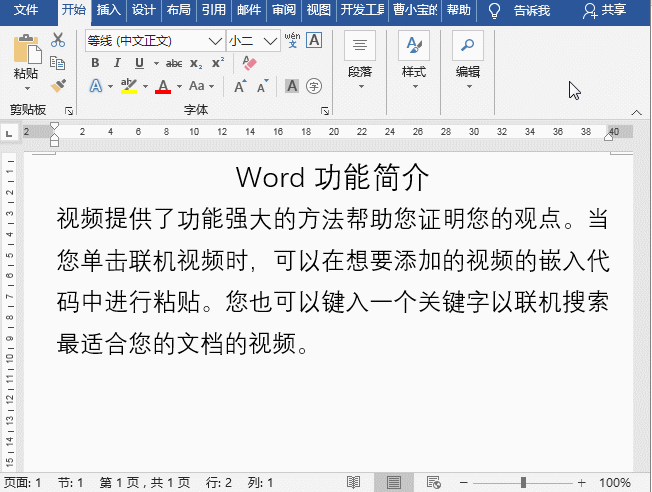Viewport: 652px width, 492px height.
Task: Zoom out with minus button
Action: click(x=464, y=482)
